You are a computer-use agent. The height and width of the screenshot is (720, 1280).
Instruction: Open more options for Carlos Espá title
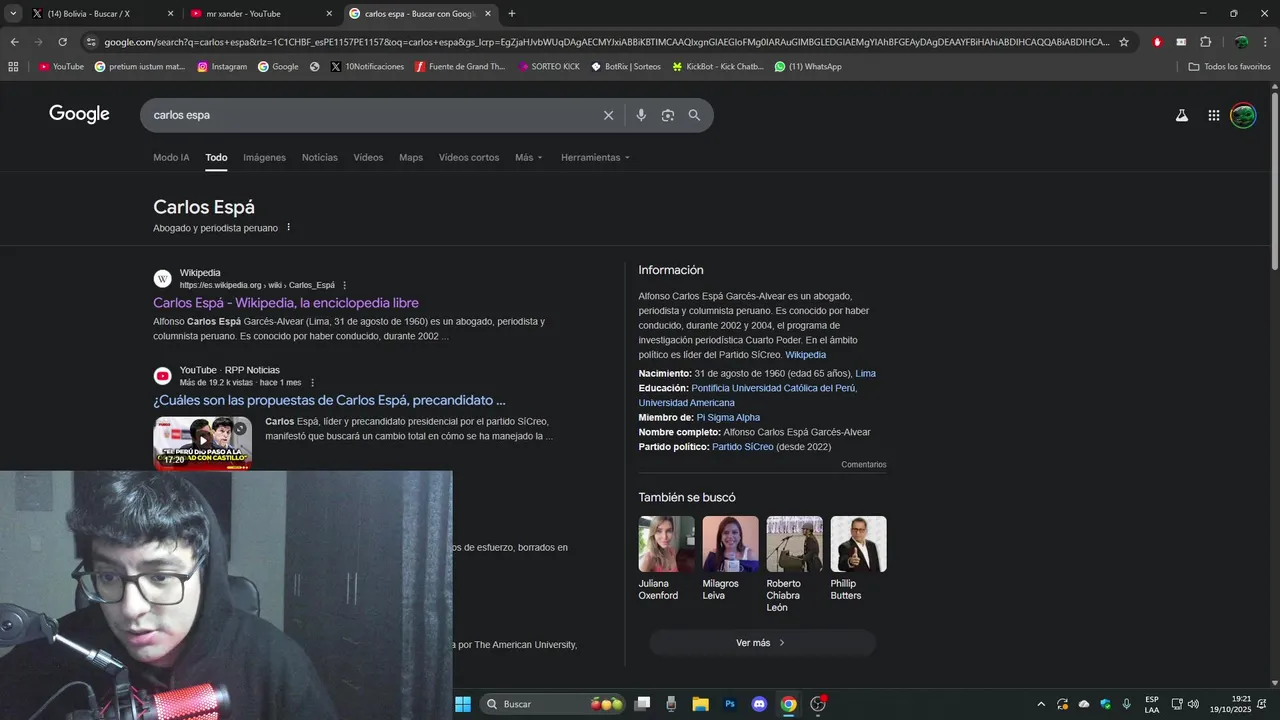coord(289,228)
